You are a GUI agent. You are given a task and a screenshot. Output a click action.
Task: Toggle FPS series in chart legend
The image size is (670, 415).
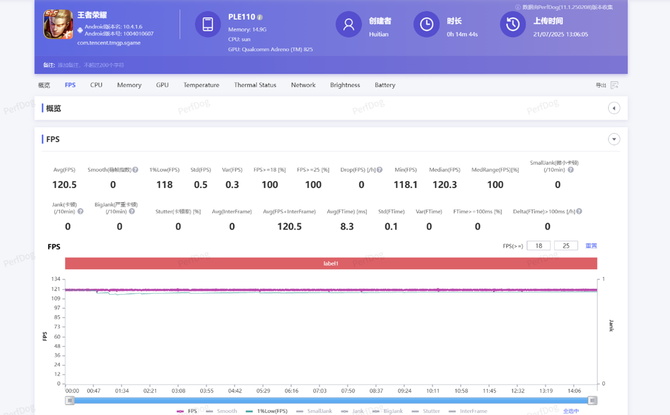tap(187, 410)
